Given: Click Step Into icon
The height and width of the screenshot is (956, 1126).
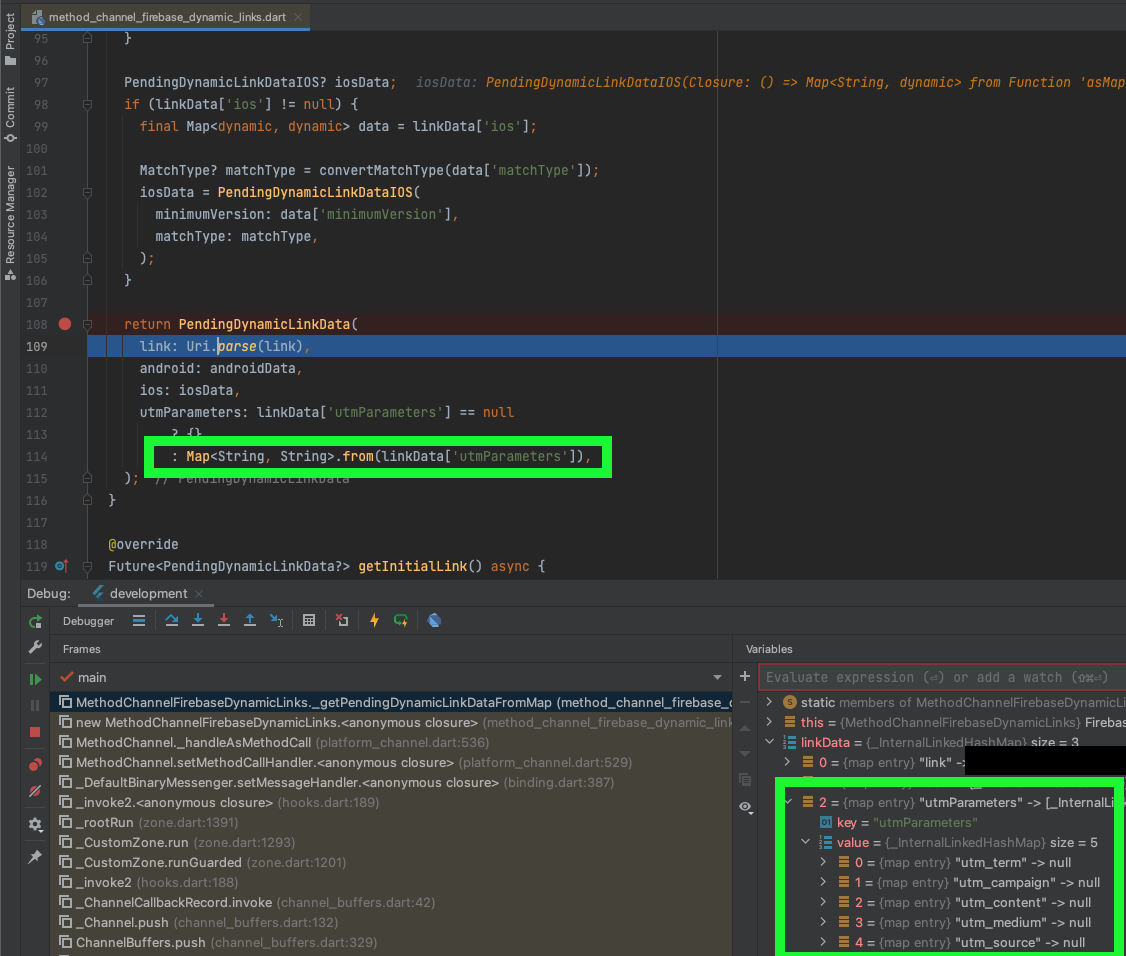Looking at the screenshot, I should [197, 621].
